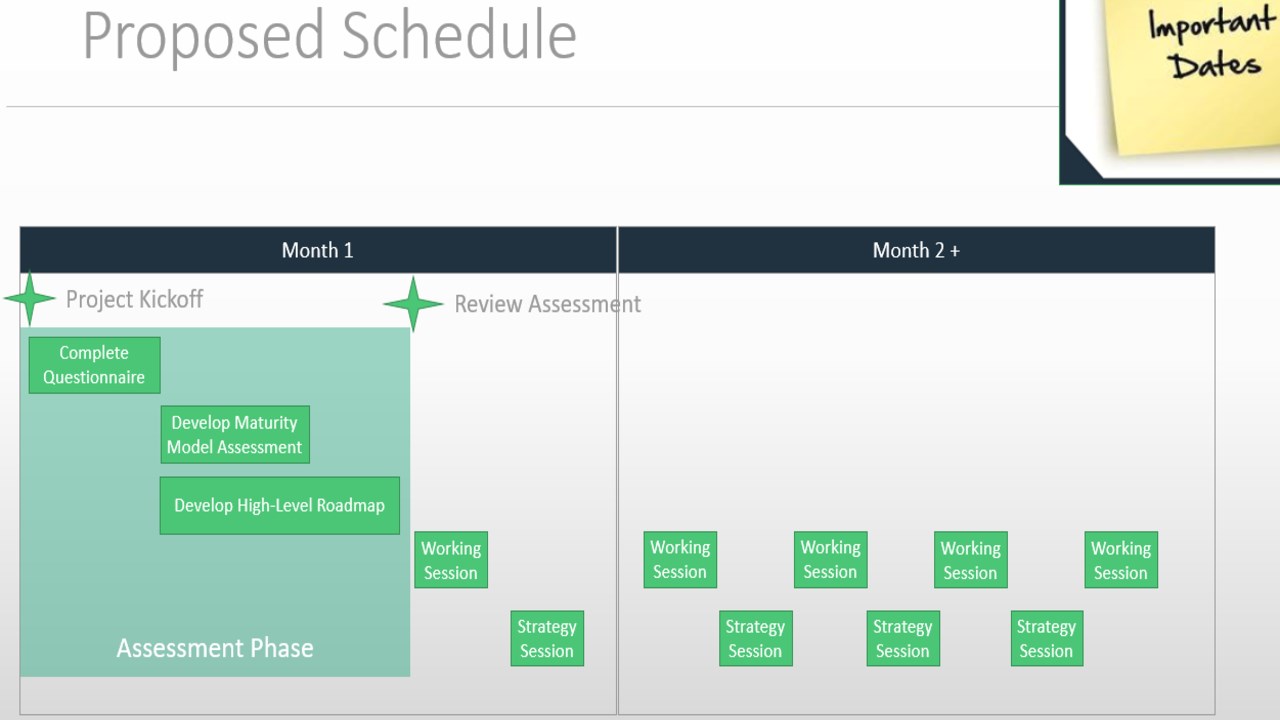Click the Develop High-Level Roadmap box
Image resolution: width=1280 pixels, height=720 pixels.
(x=279, y=506)
